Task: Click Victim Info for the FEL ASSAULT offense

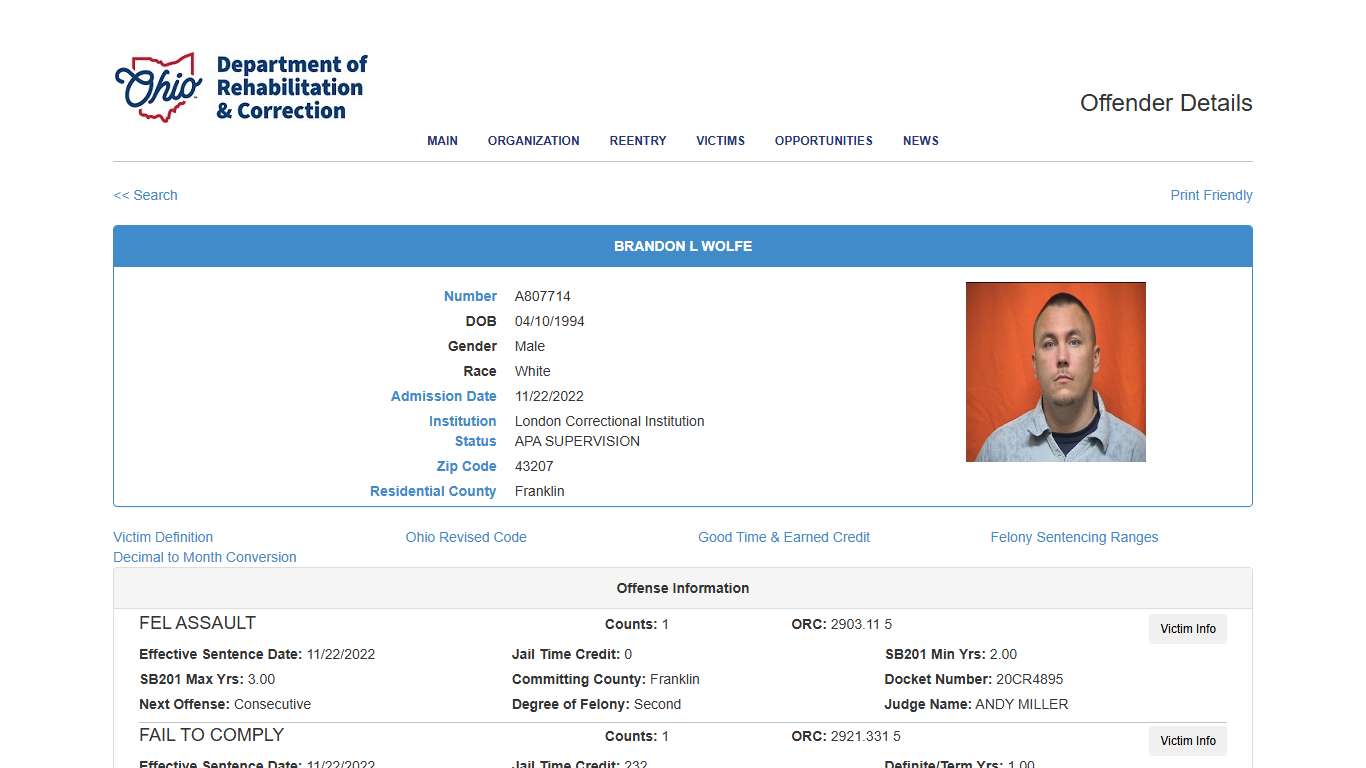Action: pyautogui.click(x=1187, y=629)
